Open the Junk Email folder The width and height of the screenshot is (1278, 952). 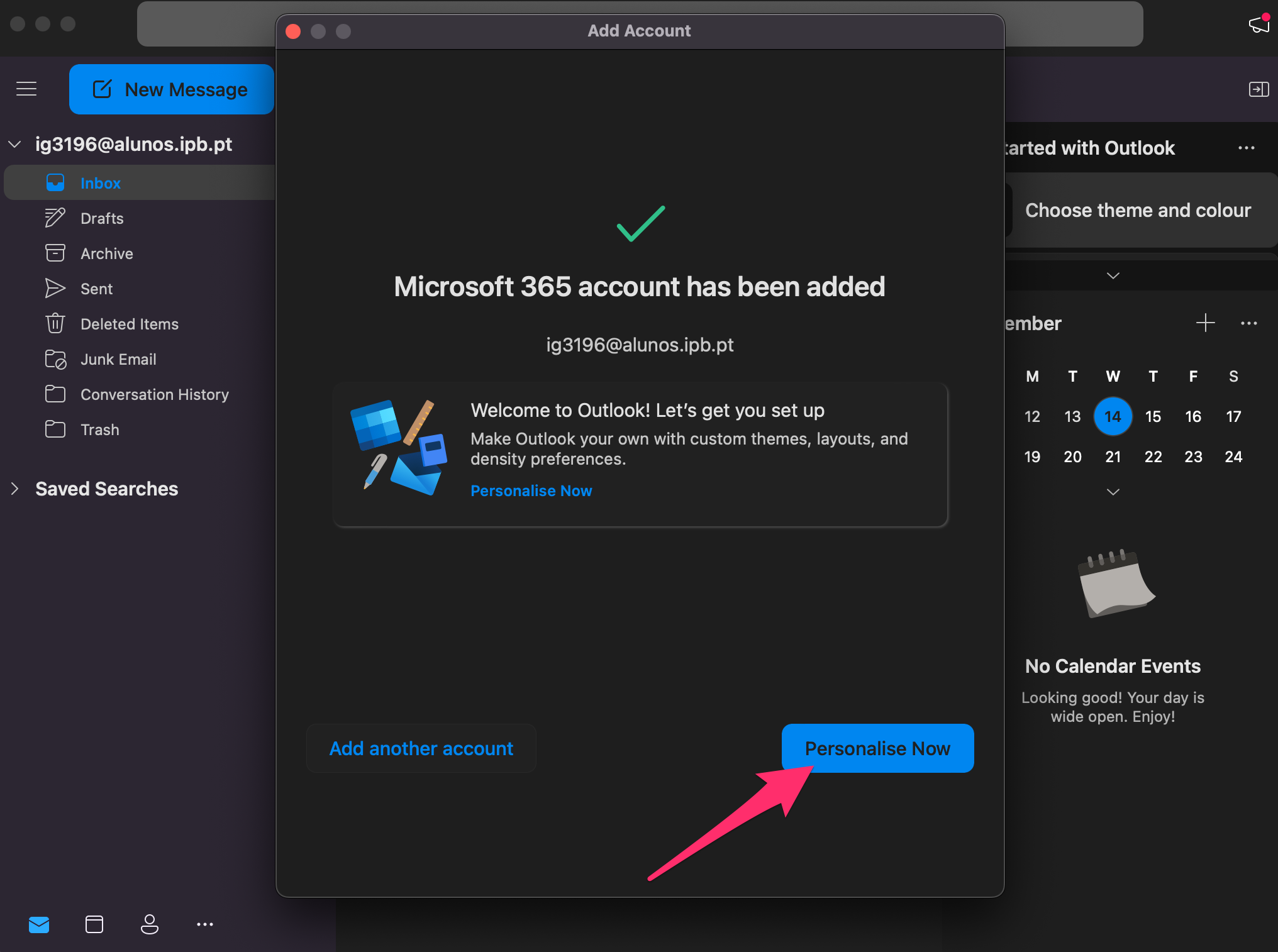click(140, 359)
